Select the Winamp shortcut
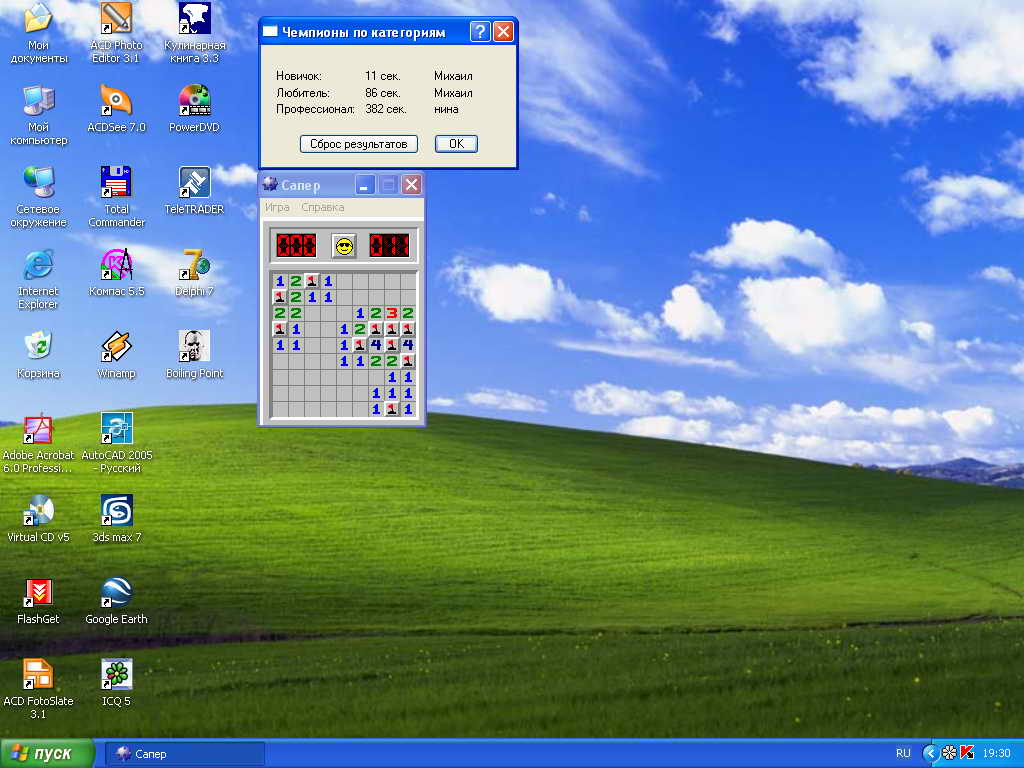This screenshot has width=1024, height=768. point(116,355)
